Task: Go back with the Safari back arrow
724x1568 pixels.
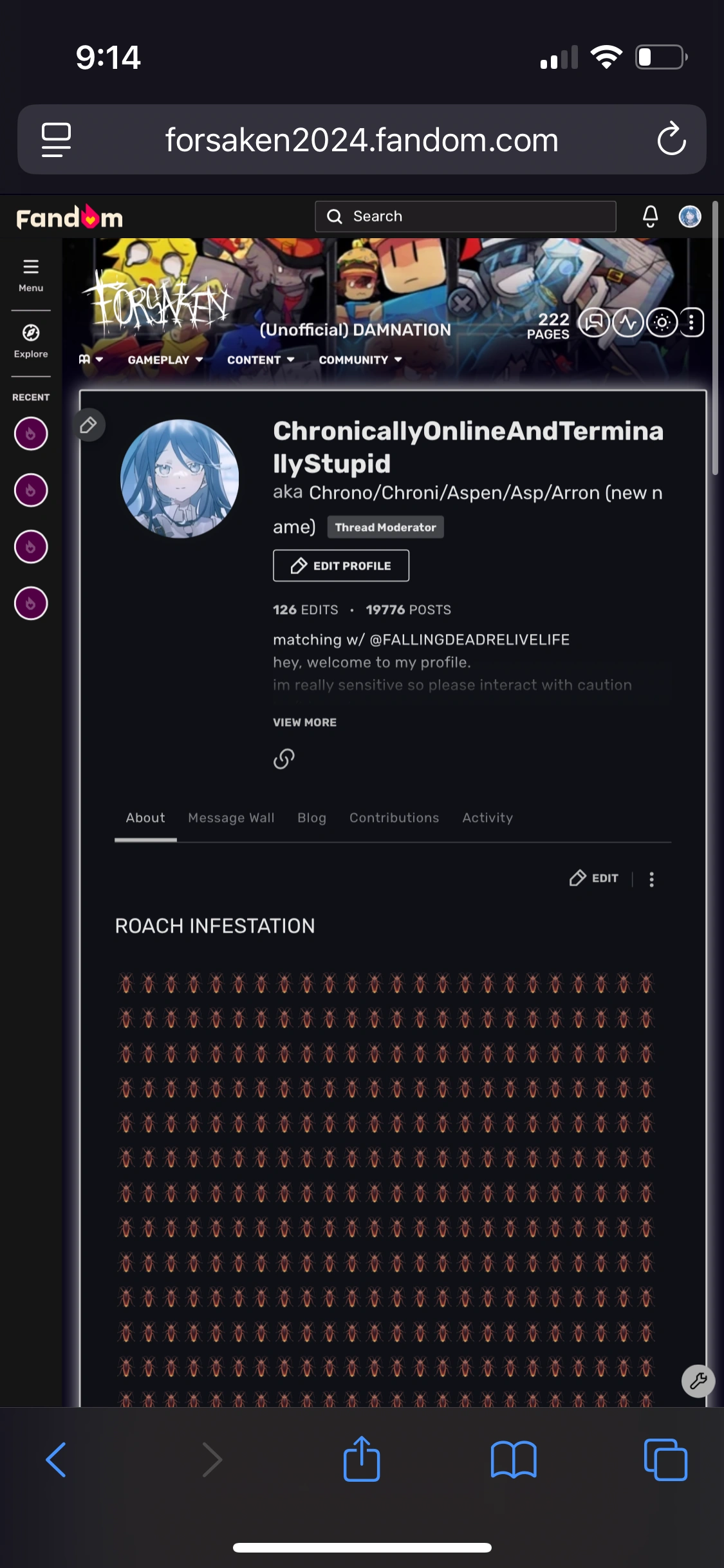Action: tap(56, 1459)
